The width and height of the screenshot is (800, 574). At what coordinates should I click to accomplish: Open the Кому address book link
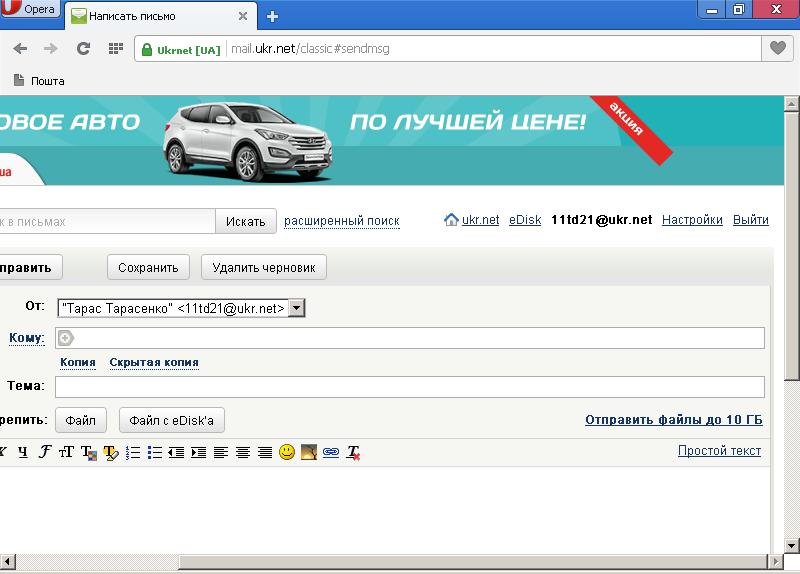click(x=27, y=338)
